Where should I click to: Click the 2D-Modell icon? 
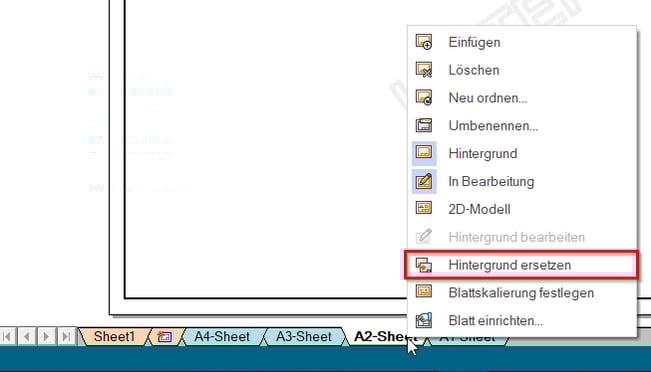(424, 208)
